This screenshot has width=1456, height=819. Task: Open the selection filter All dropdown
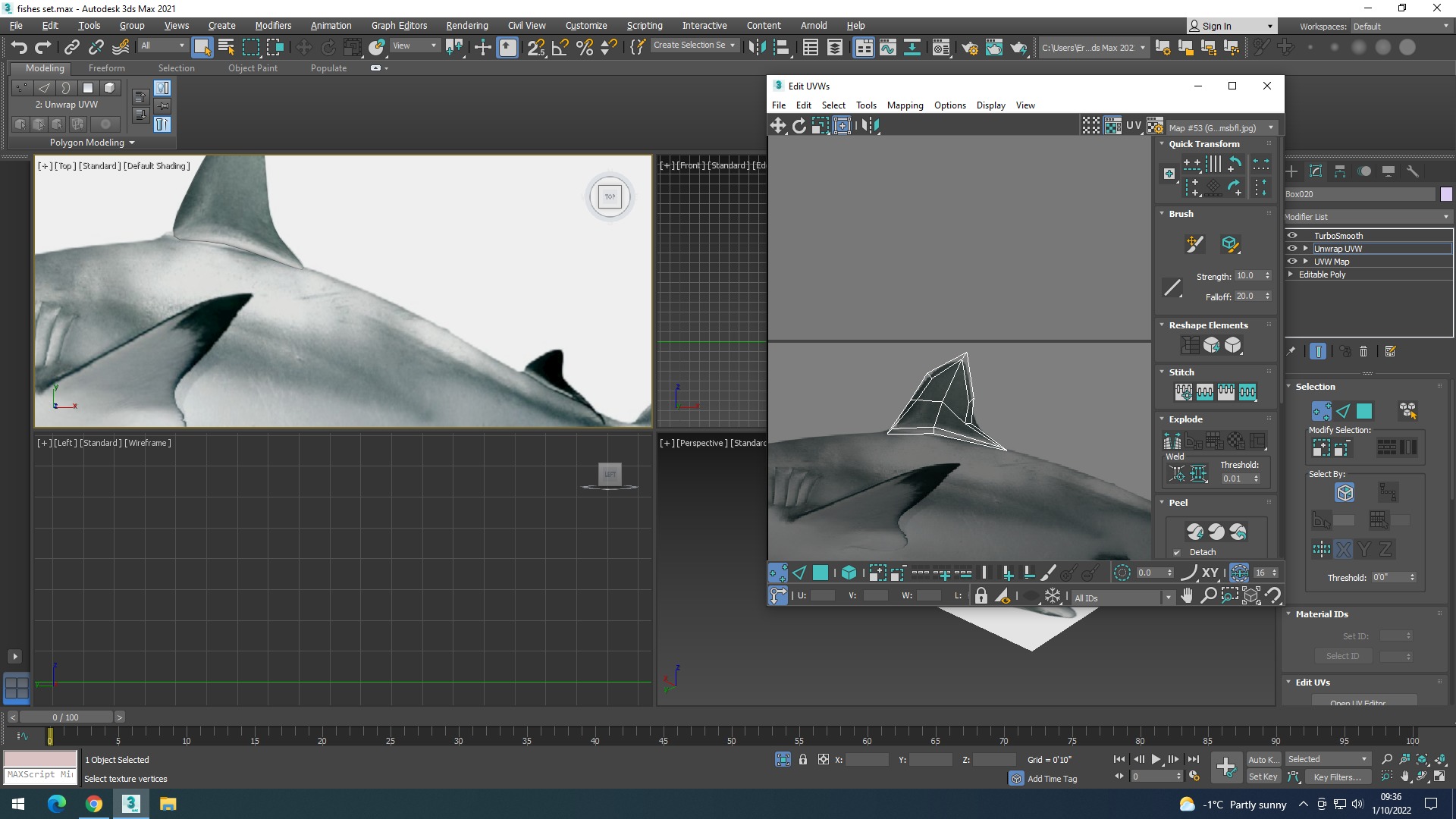pyautogui.click(x=162, y=45)
